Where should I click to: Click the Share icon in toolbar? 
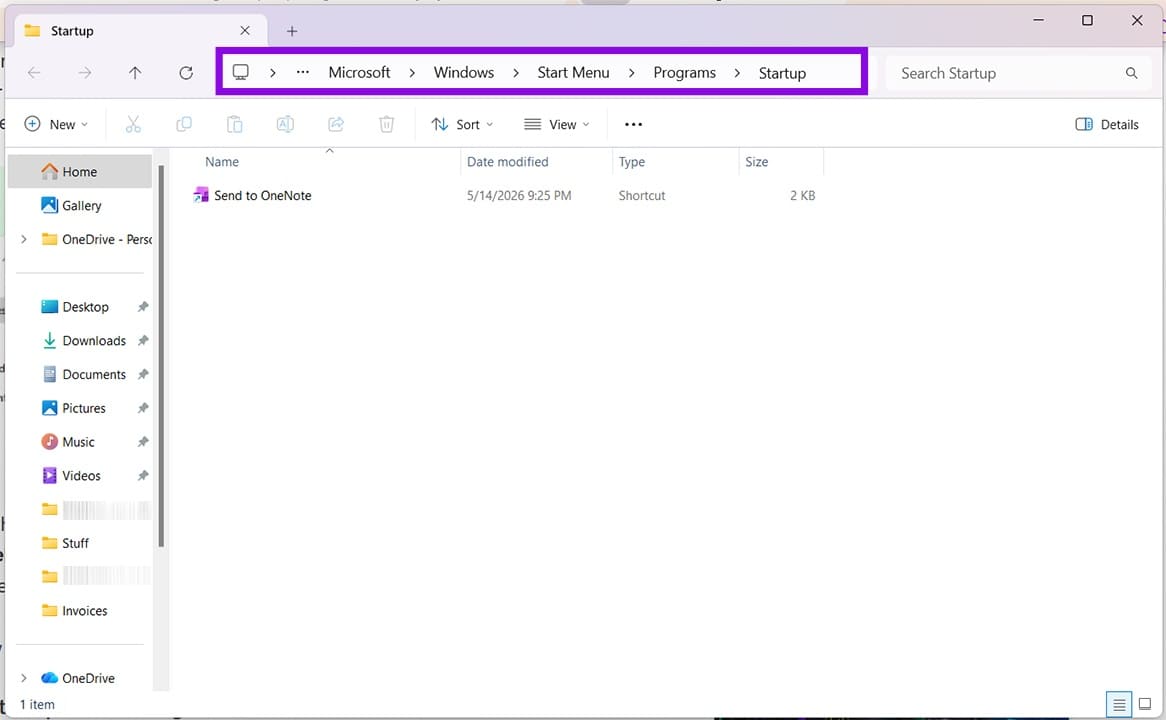336,124
